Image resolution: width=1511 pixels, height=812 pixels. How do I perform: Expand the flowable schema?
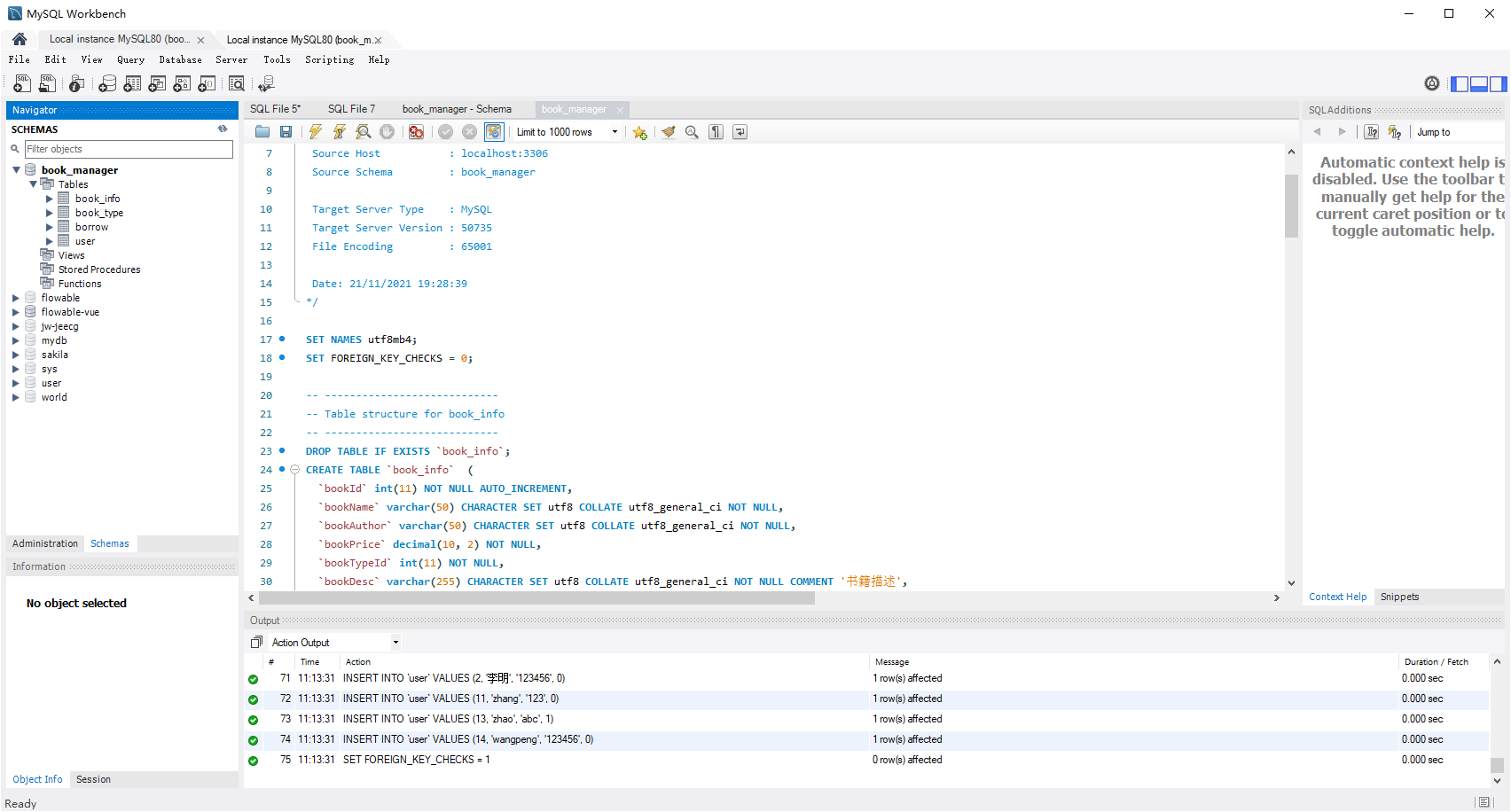pos(16,298)
